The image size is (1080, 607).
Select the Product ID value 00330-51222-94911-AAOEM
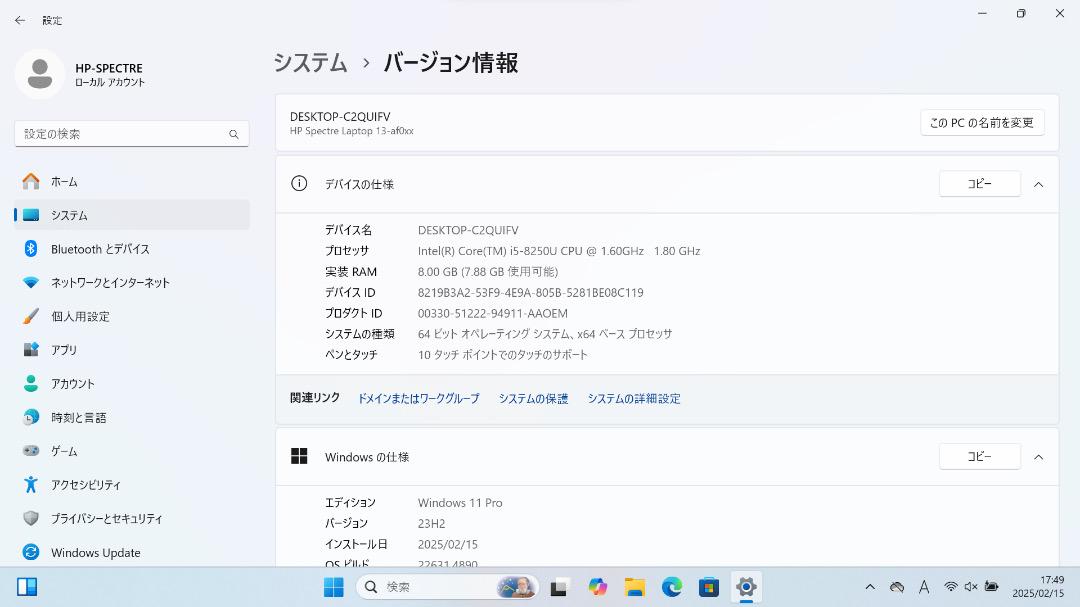click(492, 313)
